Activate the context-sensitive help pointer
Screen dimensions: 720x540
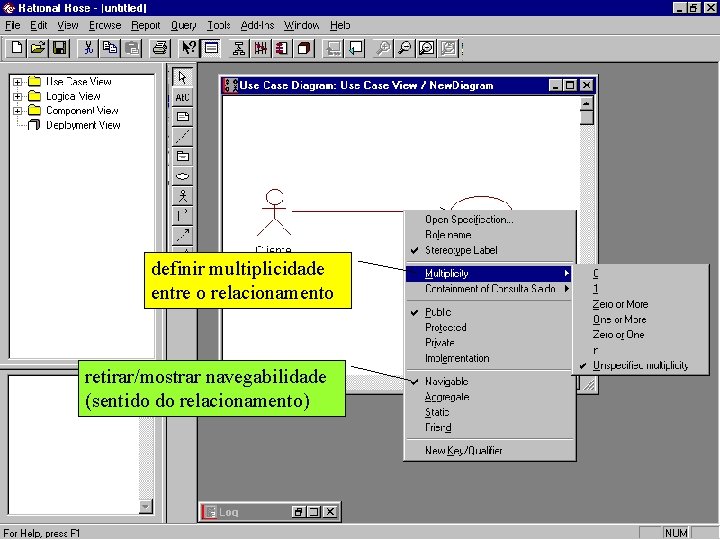point(188,48)
